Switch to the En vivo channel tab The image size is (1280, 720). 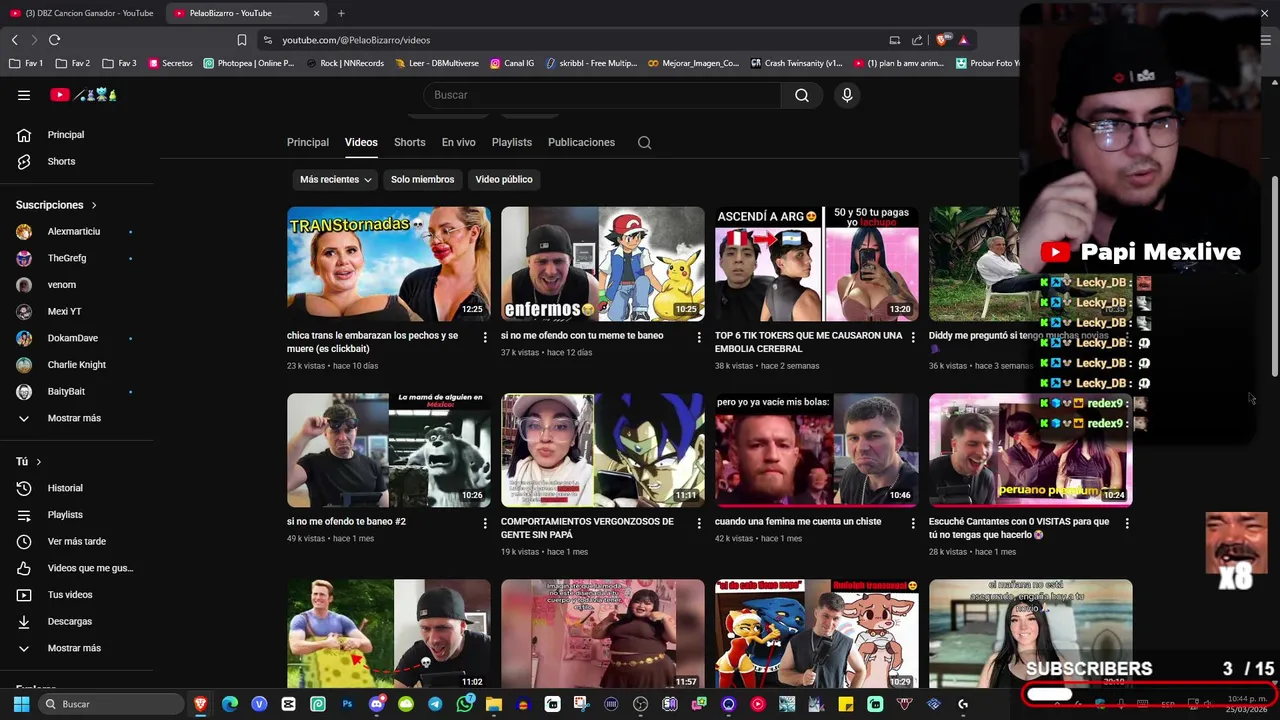coord(459,142)
